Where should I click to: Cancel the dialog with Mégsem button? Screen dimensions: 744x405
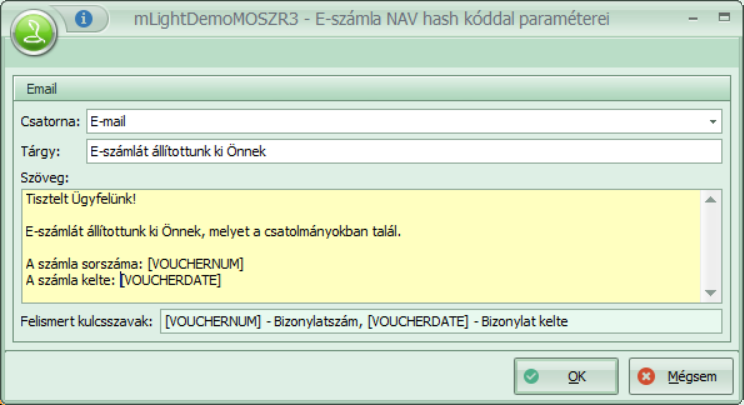coord(680,377)
